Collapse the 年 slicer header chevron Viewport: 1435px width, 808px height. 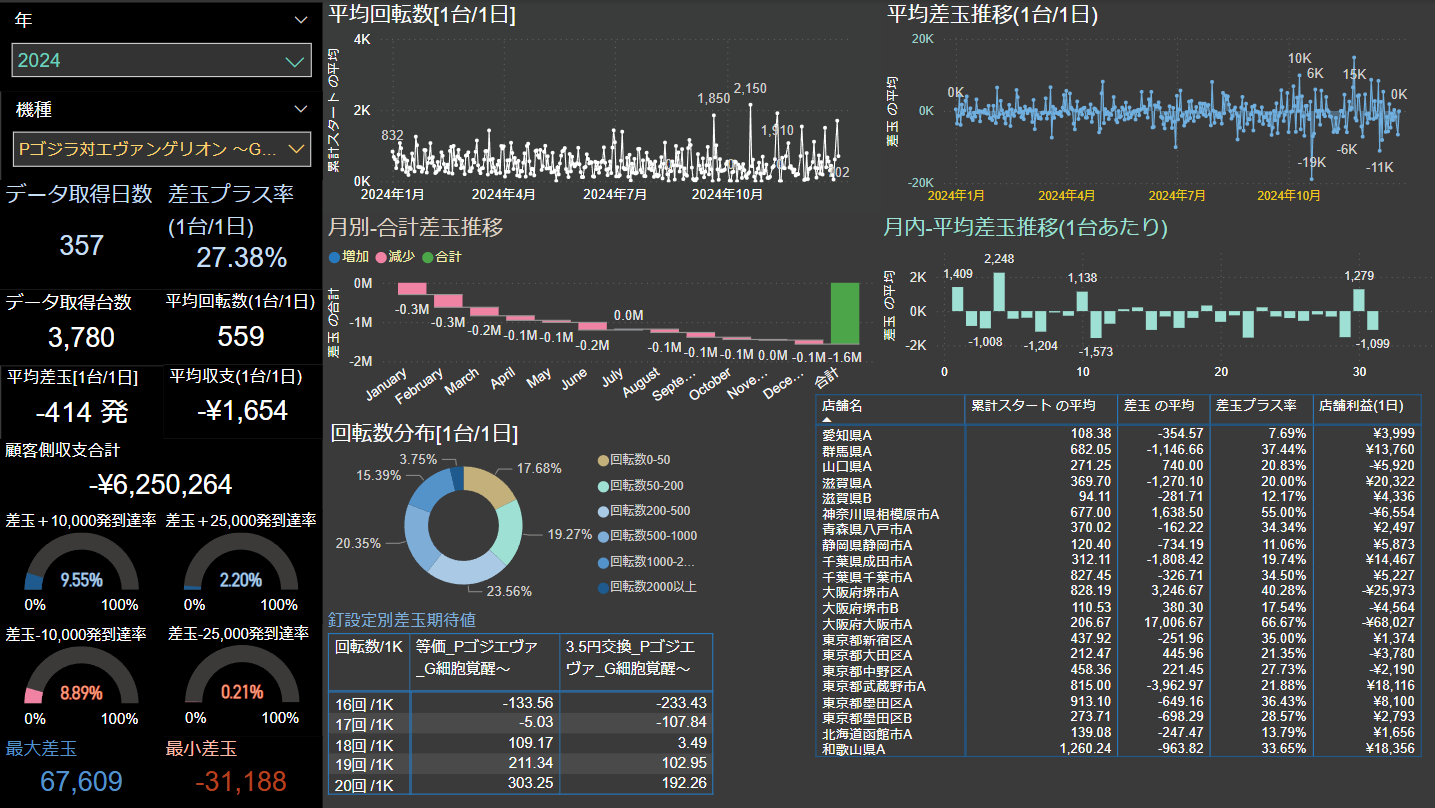pyautogui.click(x=301, y=20)
